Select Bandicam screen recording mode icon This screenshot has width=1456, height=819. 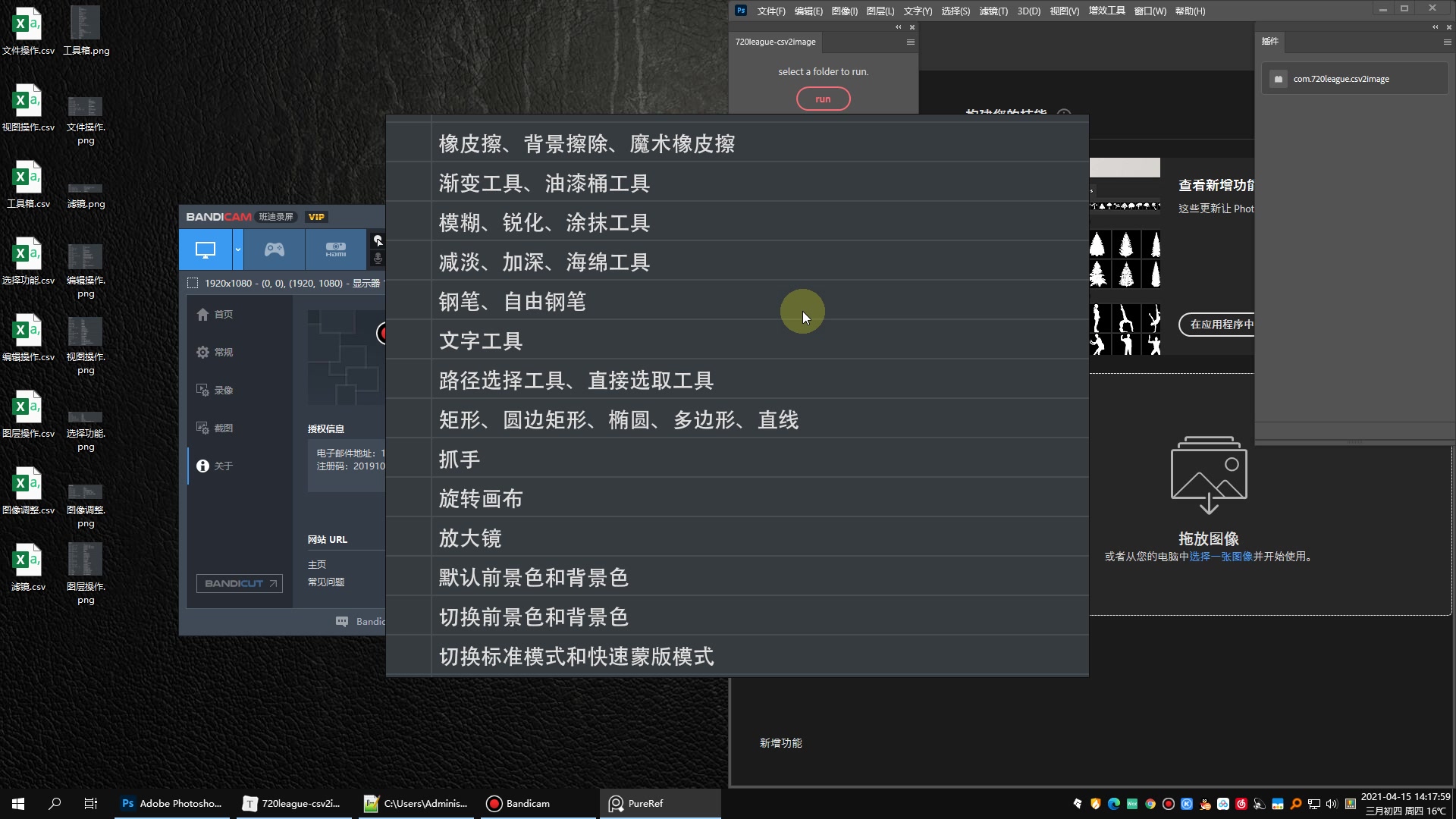tap(206, 249)
